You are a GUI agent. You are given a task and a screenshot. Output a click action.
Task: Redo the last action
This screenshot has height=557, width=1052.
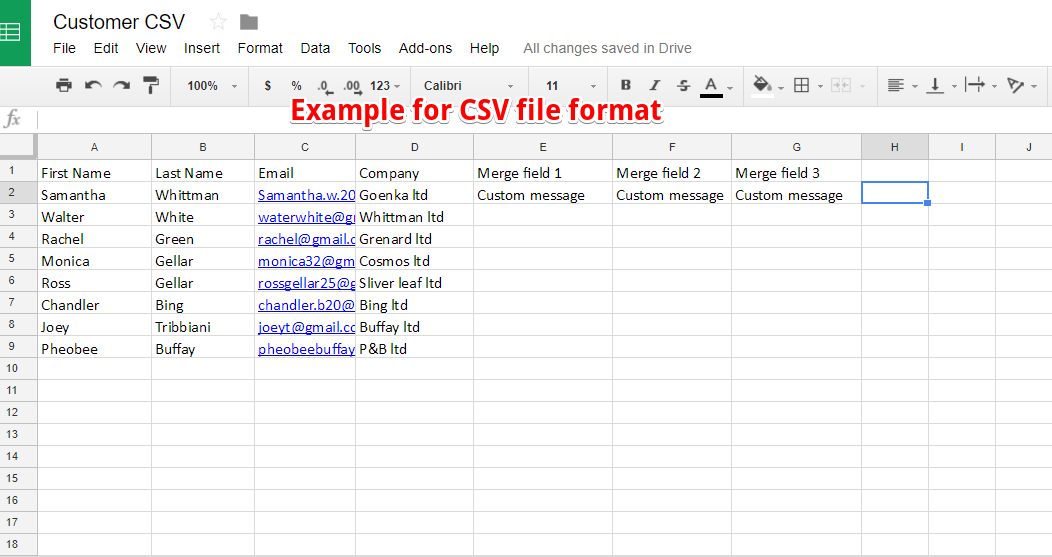121,85
